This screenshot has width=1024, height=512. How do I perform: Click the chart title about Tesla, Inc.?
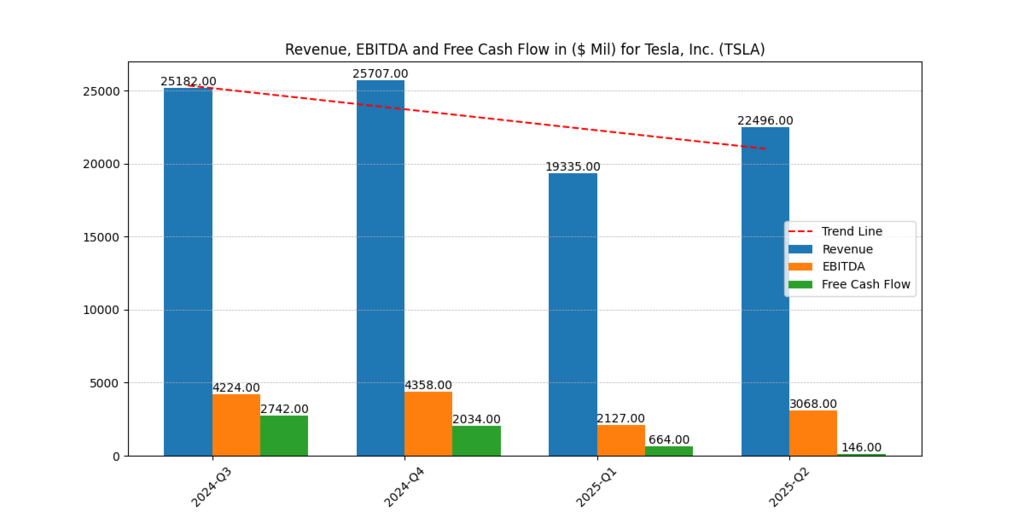pyautogui.click(x=525, y=49)
